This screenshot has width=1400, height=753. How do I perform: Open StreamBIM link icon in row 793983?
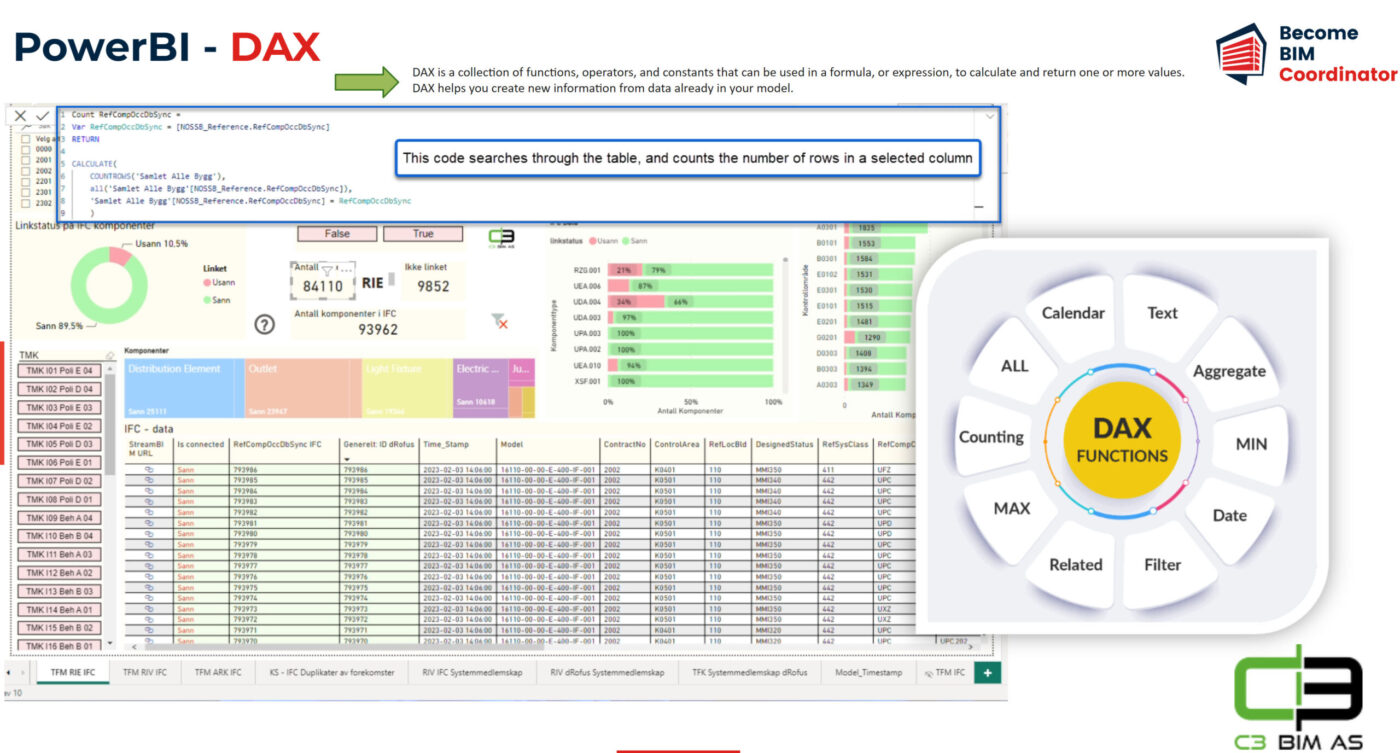[149, 501]
